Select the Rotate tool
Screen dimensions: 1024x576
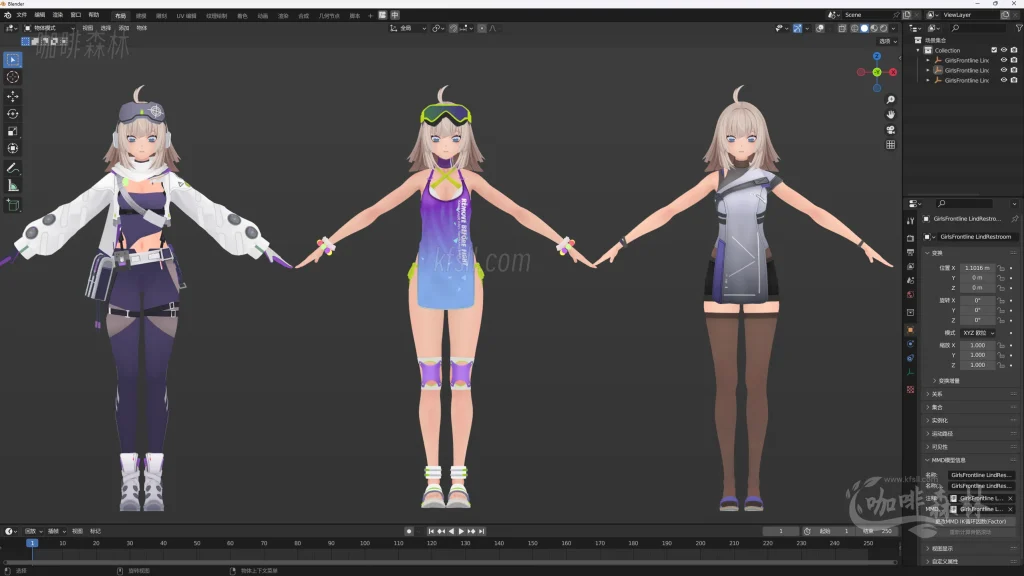coord(12,114)
